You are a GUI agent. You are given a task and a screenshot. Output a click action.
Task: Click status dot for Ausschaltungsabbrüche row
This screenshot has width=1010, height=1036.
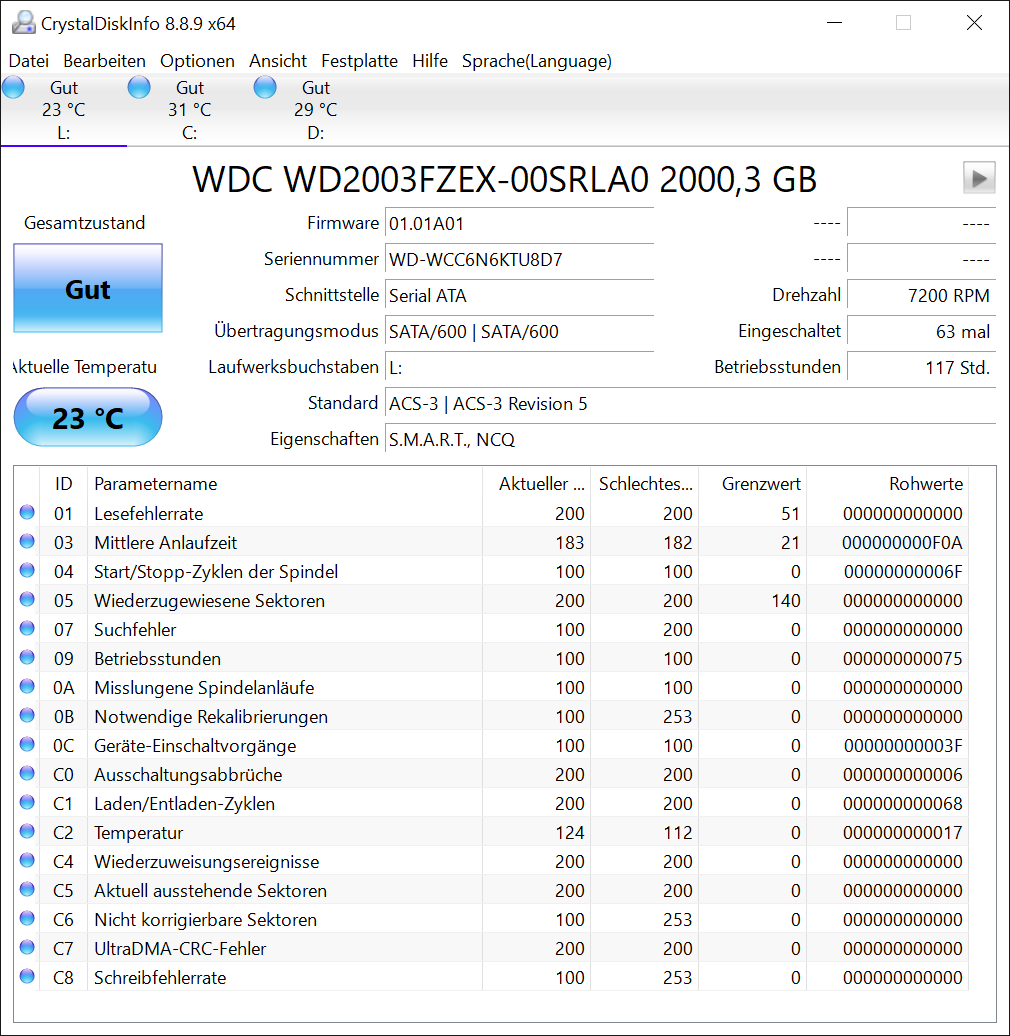click(27, 773)
